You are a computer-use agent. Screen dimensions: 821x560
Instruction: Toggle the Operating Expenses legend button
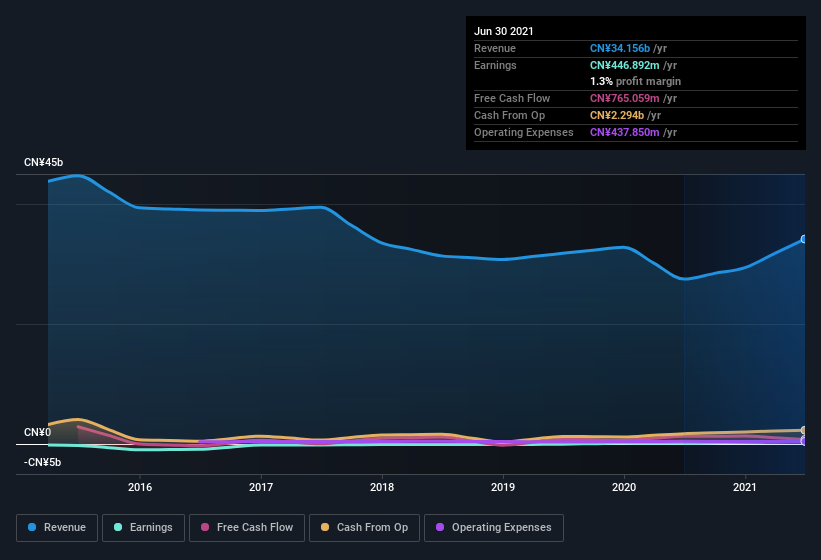(494, 528)
